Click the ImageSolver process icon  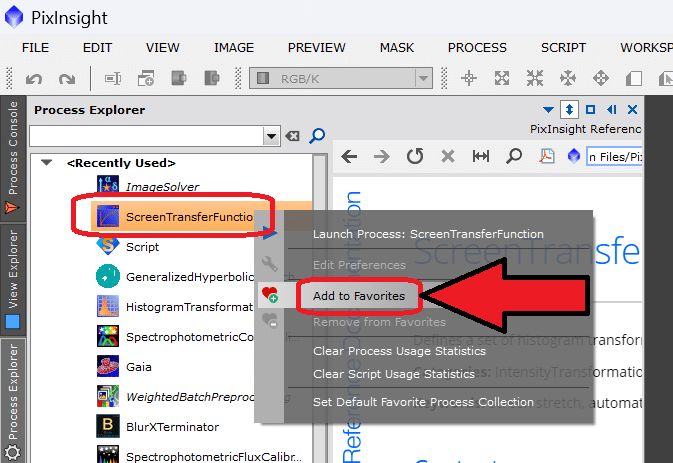108,185
